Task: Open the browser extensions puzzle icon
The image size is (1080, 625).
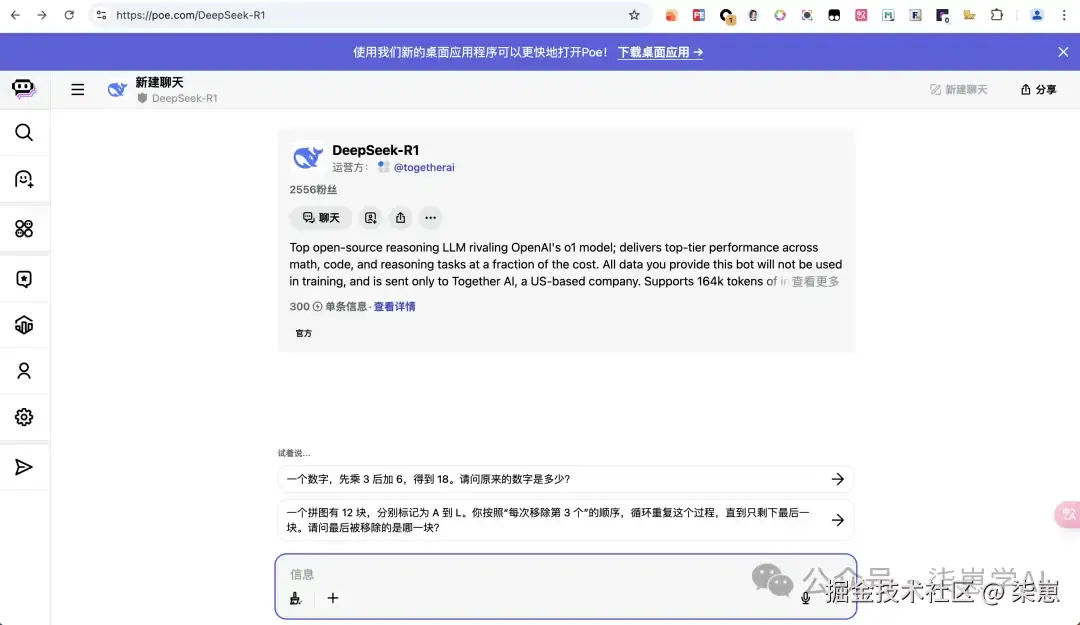Action: 997,15
